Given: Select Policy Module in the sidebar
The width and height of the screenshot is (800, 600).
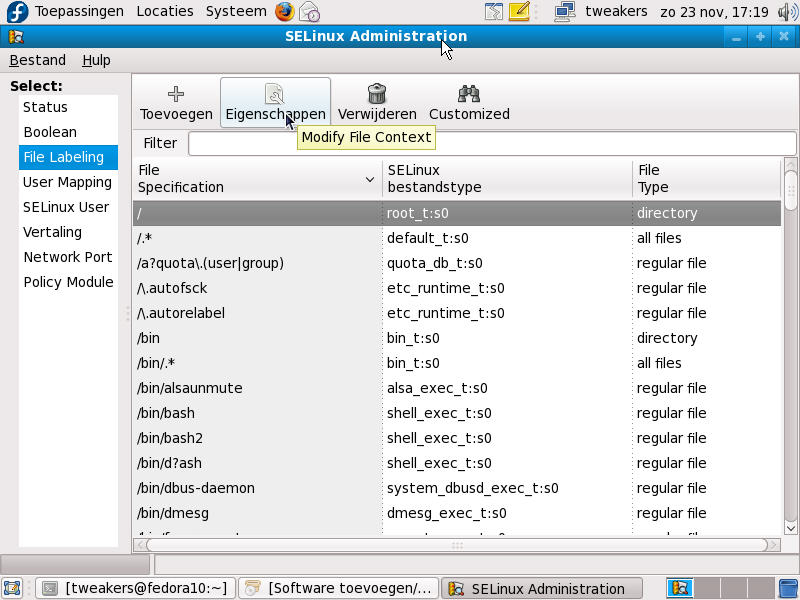Looking at the screenshot, I should point(68,282).
